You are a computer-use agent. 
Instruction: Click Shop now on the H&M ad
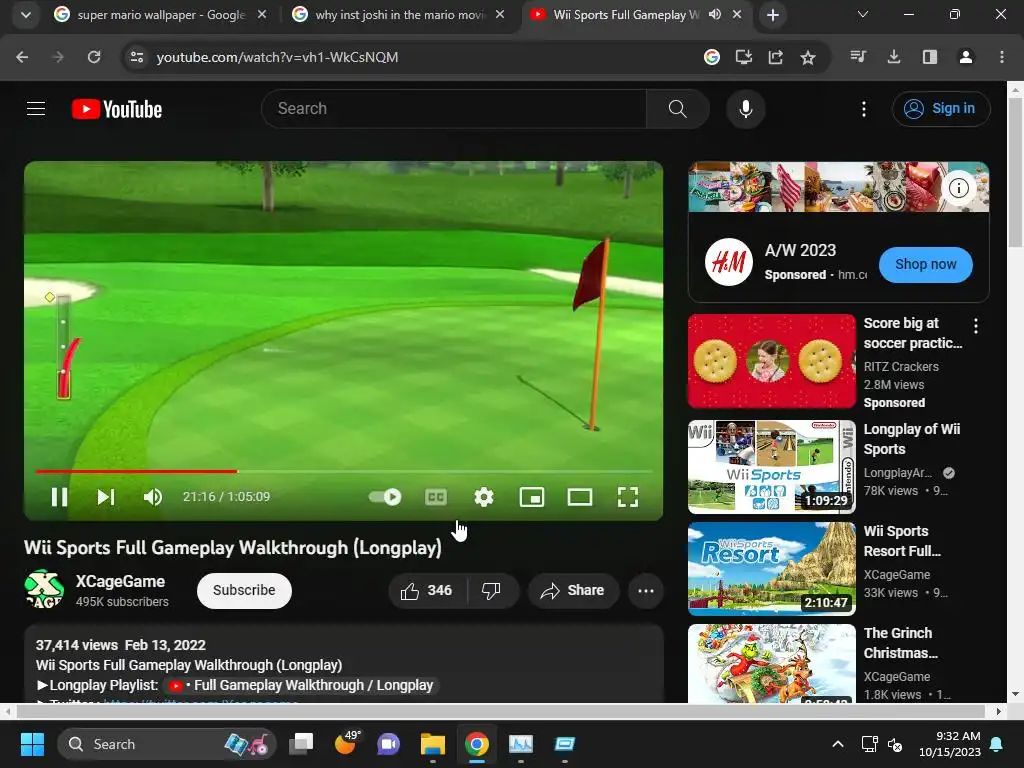pyautogui.click(x=925, y=264)
